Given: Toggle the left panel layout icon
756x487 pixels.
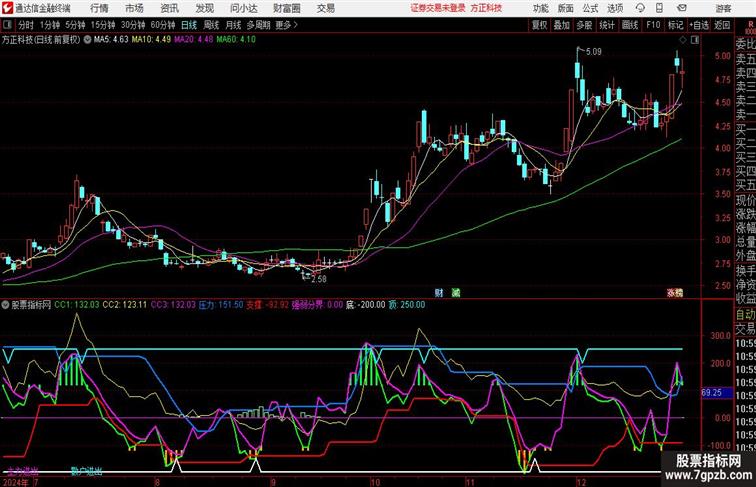Looking at the screenshot, I should [x=7, y=25].
